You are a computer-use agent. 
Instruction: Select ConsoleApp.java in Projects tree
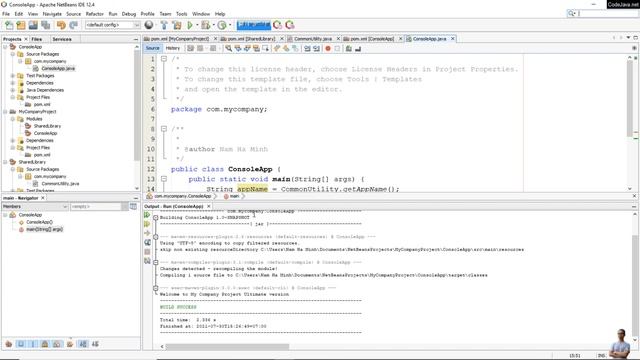(58, 69)
